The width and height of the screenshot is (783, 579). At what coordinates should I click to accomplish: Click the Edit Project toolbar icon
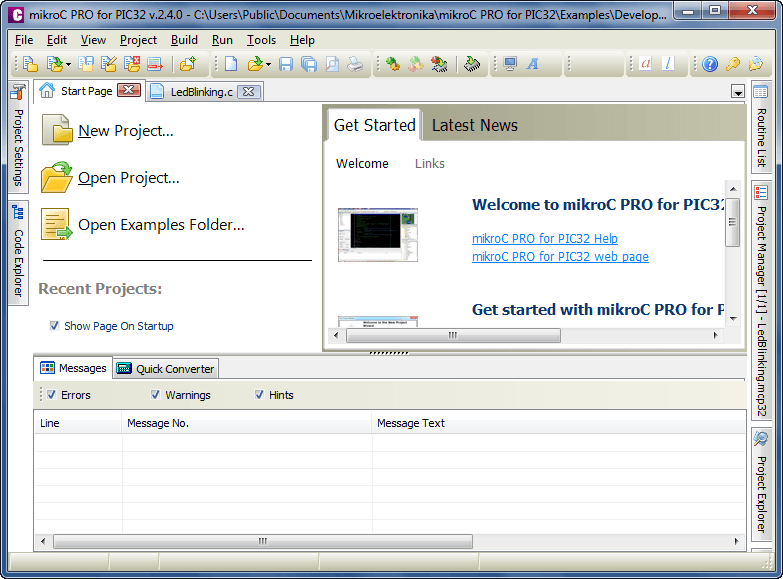[x=108, y=64]
